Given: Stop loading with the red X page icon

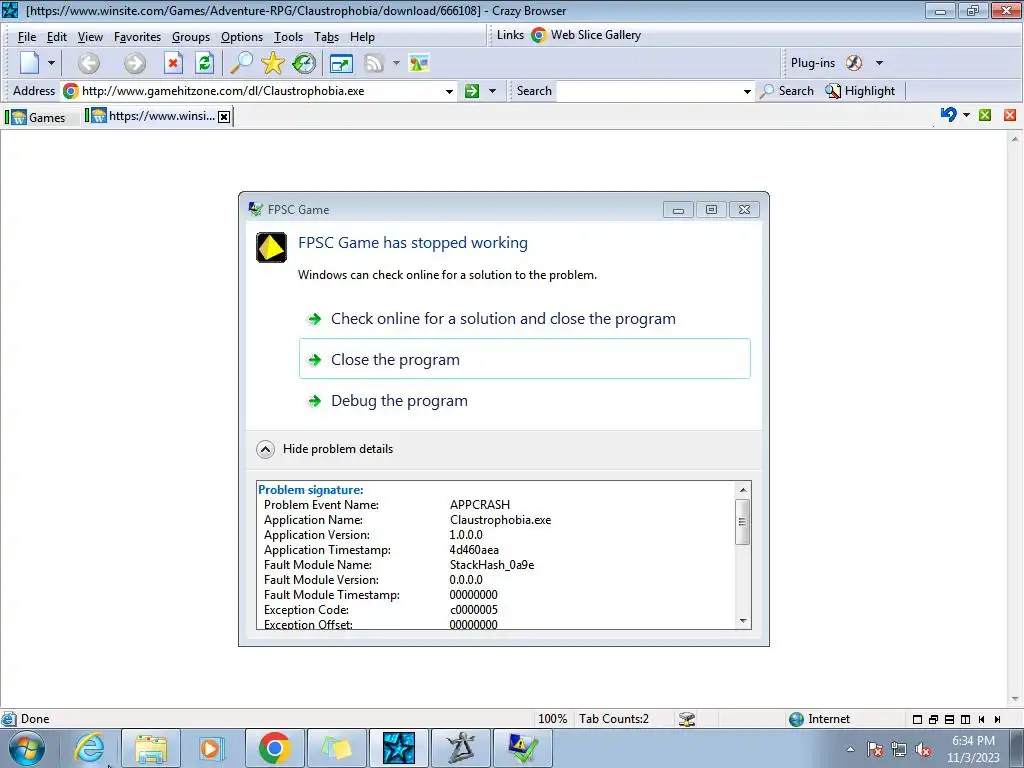Looking at the screenshot, I should [x=172, y=63].
